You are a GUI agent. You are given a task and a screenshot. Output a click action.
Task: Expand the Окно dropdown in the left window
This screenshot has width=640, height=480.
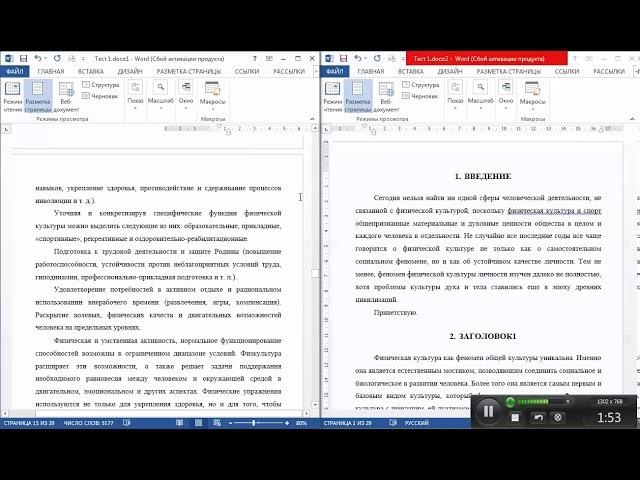pos(186,96)
